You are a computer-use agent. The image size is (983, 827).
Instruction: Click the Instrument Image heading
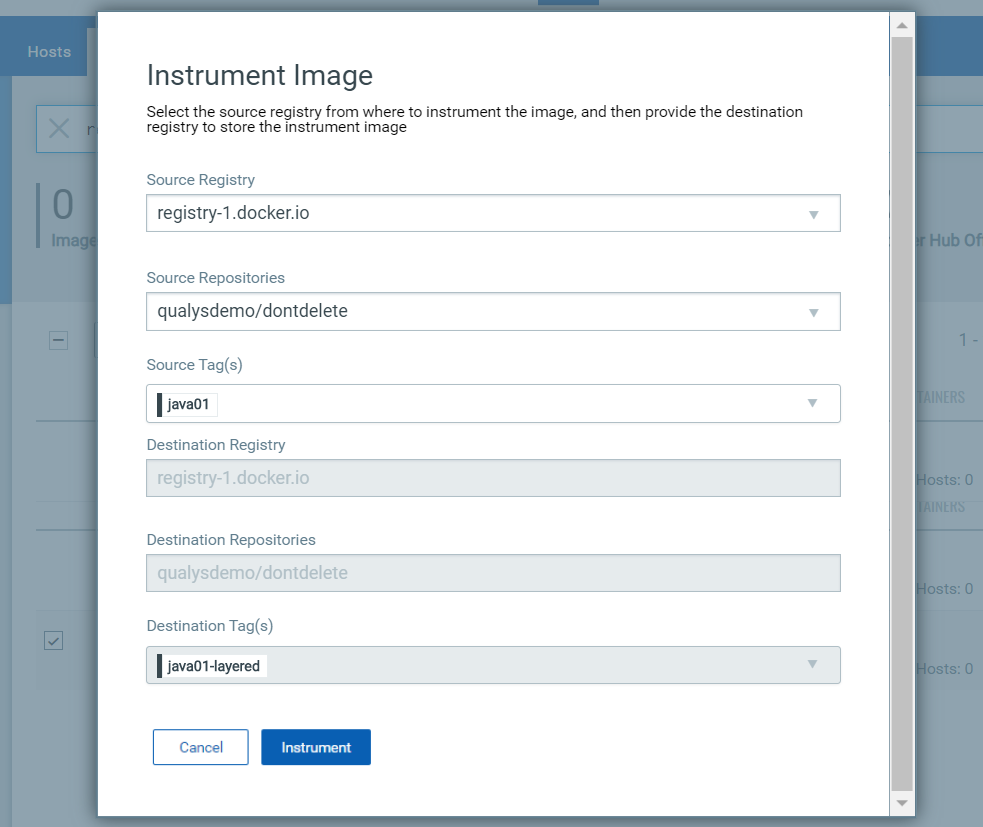(260, 76)
